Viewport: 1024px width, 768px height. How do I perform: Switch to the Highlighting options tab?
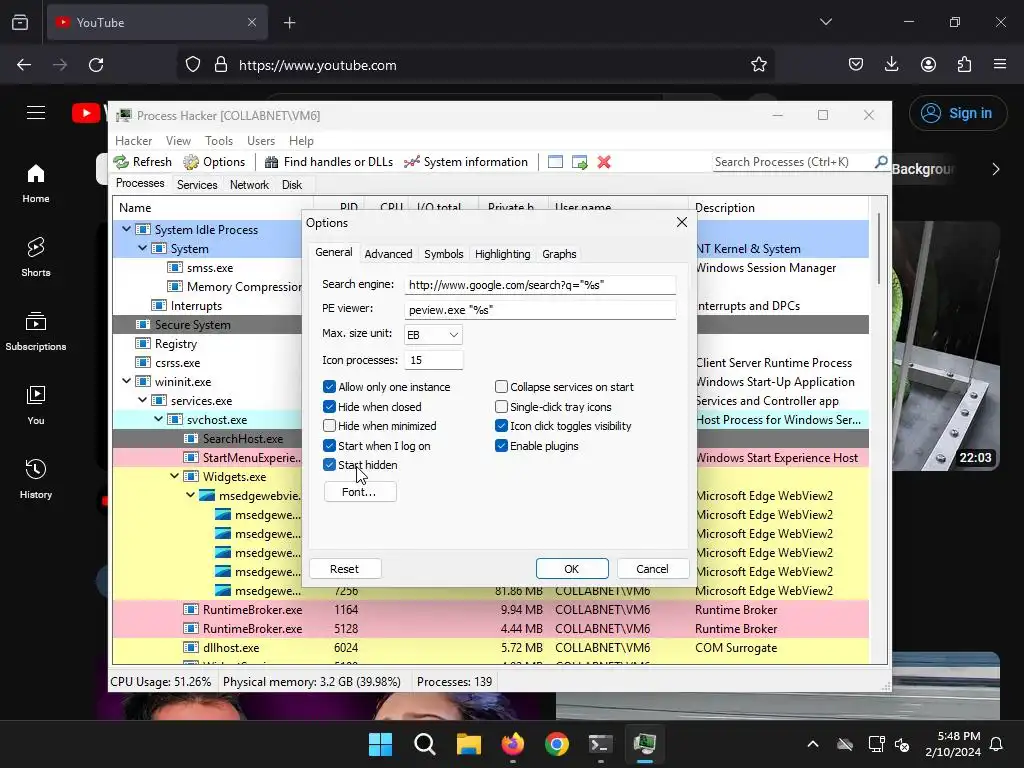pos(502,254)
